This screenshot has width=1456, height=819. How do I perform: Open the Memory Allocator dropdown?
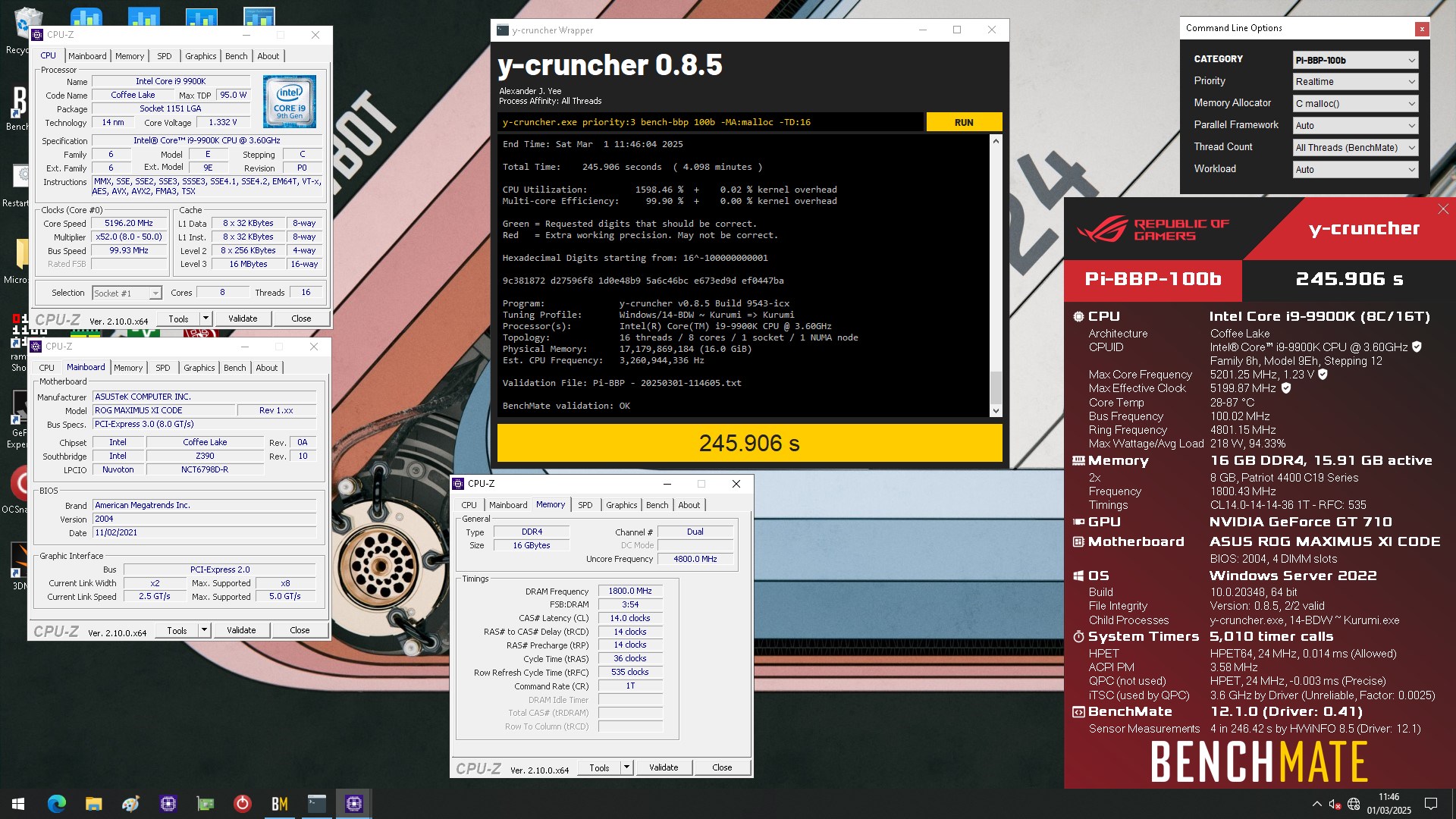(x=1355, y=104)
